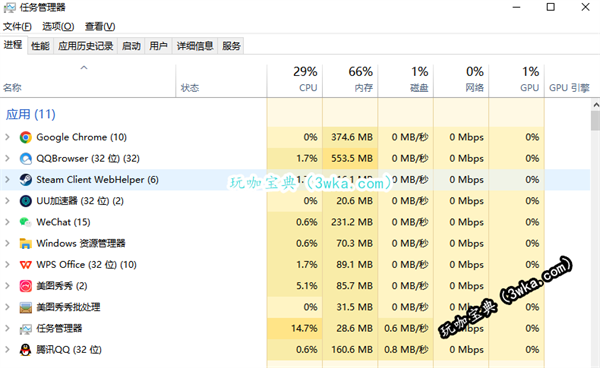This screenshot has height=368, width=600.
Task: Click the 美图秀秀批处理 app icon
Action: click(26, 307)
